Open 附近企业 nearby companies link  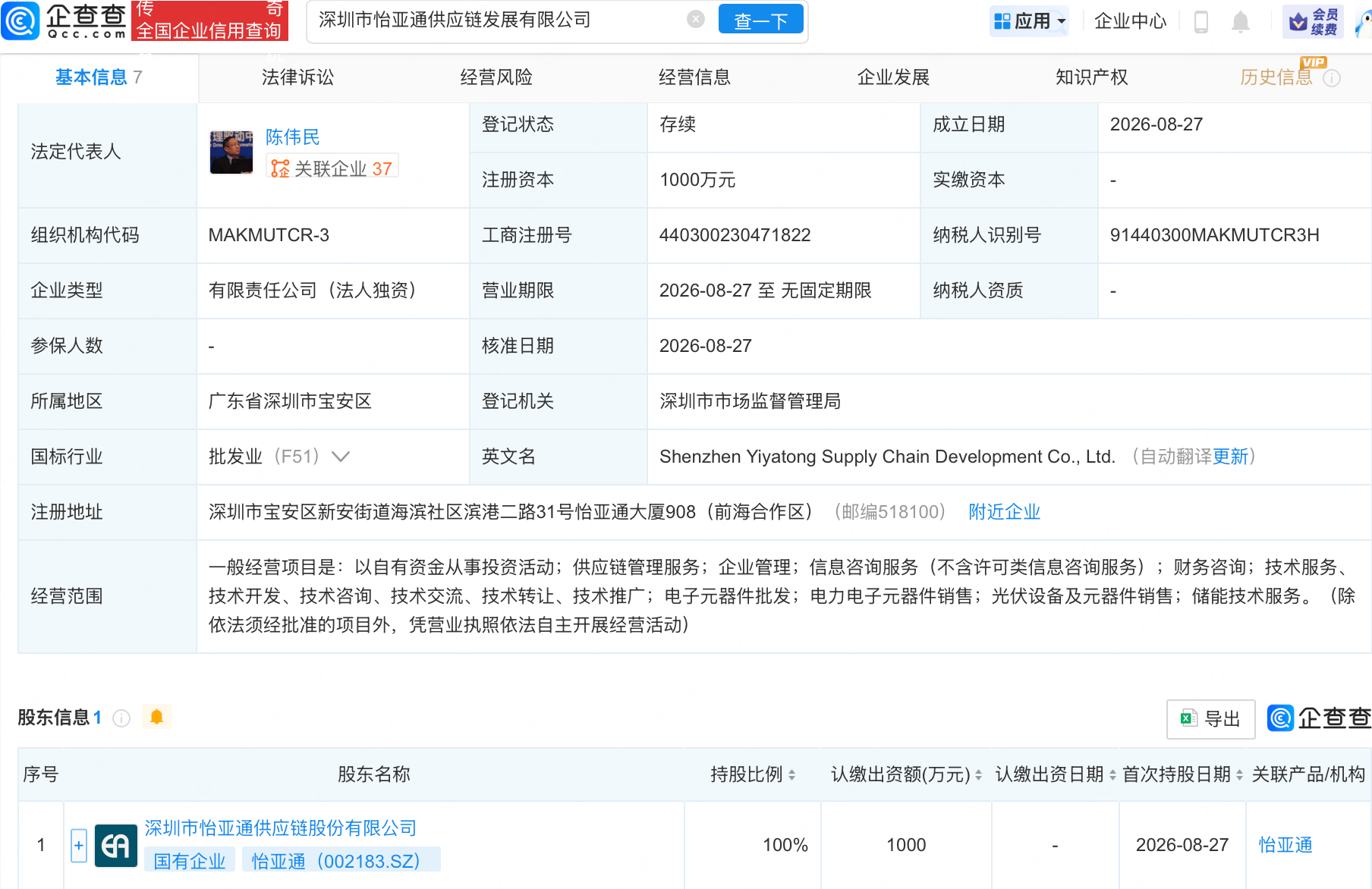point(1004,512)
